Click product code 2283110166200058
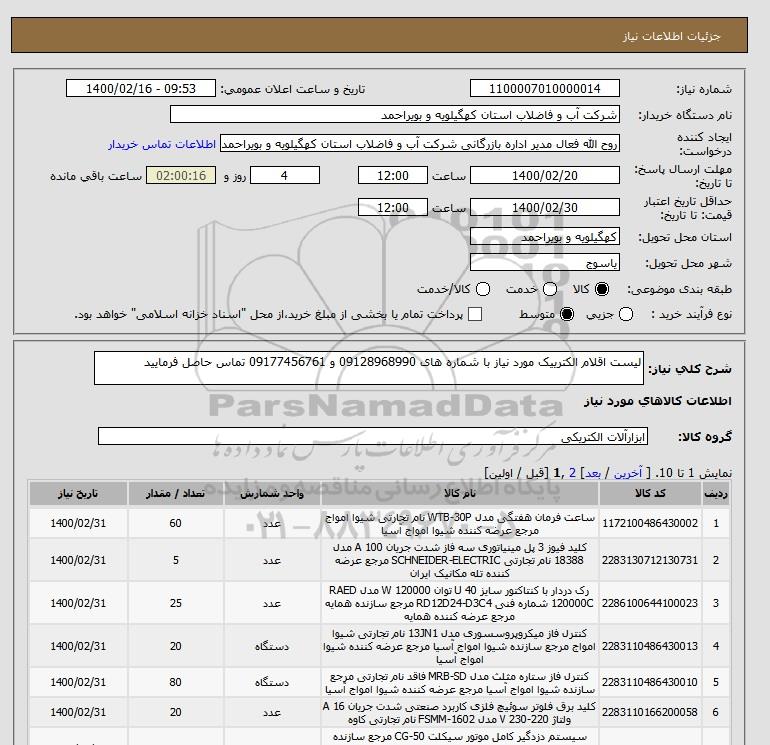Image resolution: width=770 pixels, height=745 pixels. pyautogui.click(x=650, y=712)
